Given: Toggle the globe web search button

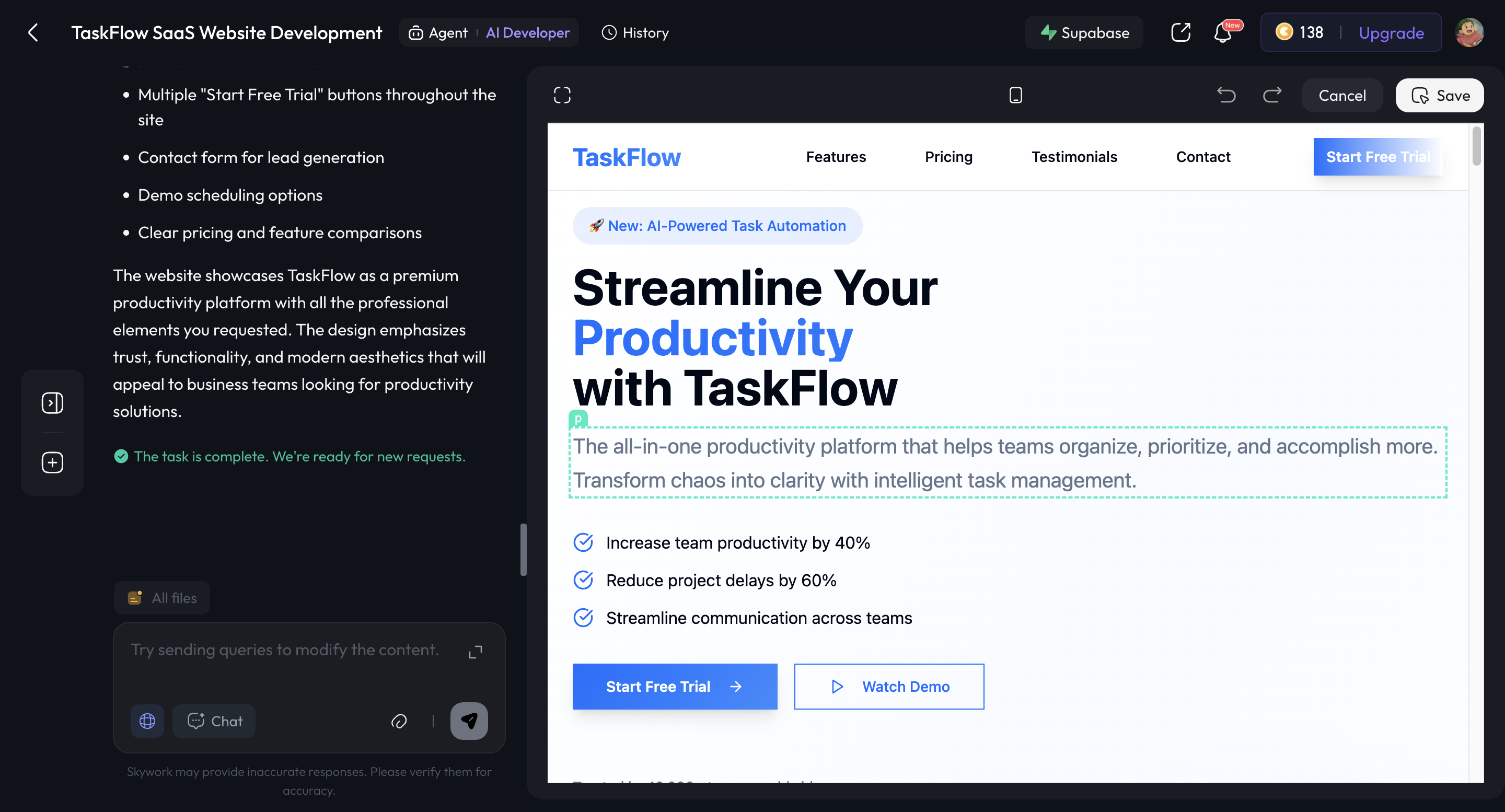Looking at the screenshot, I should 147,722.
